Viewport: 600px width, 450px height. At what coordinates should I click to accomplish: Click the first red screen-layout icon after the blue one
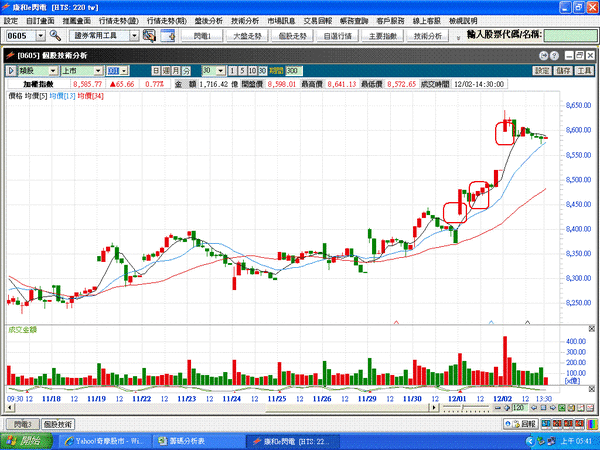(x=557, y=424)
